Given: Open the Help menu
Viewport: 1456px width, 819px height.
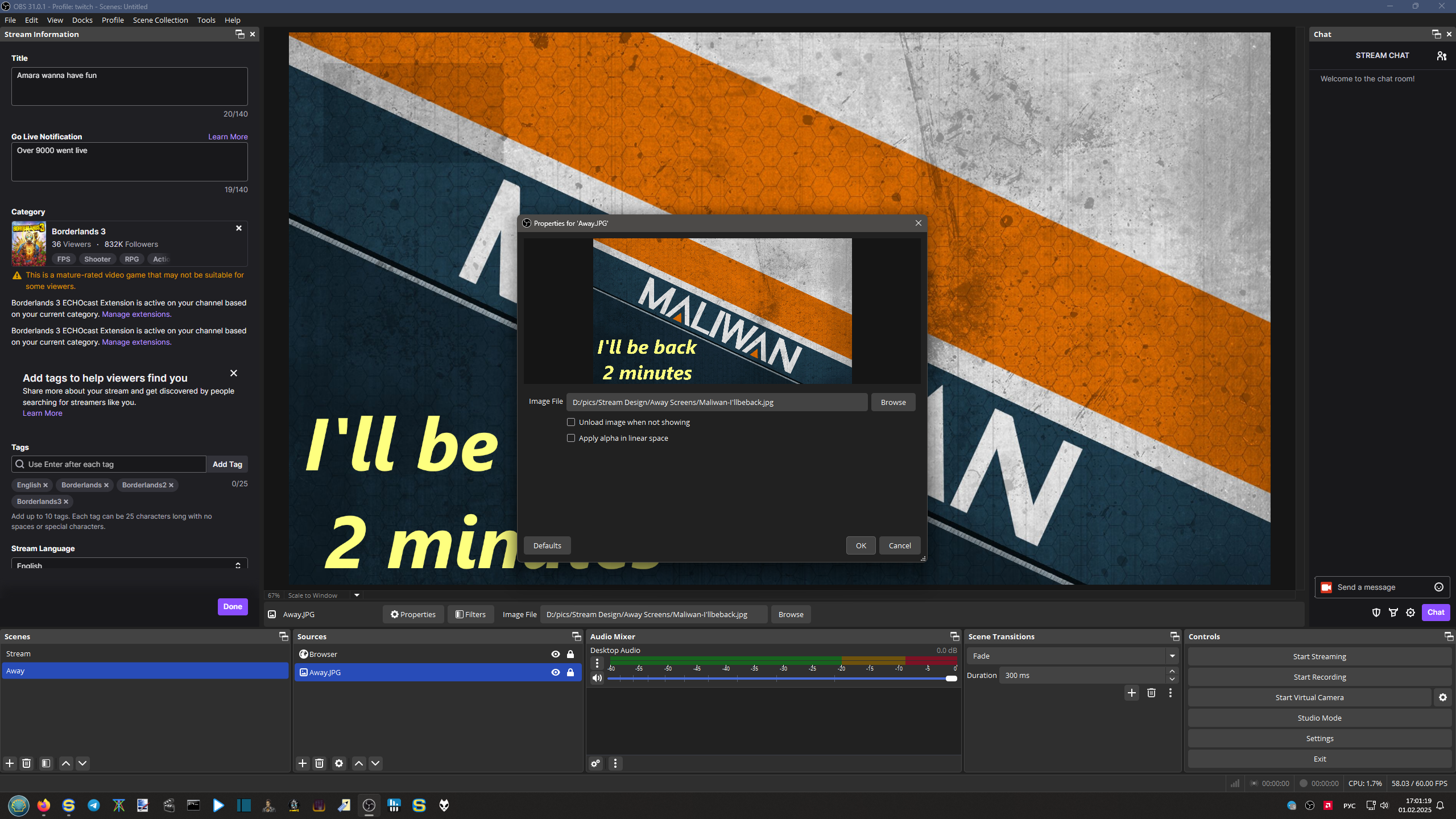Looking at the screenshot, I should click(233, 20).
